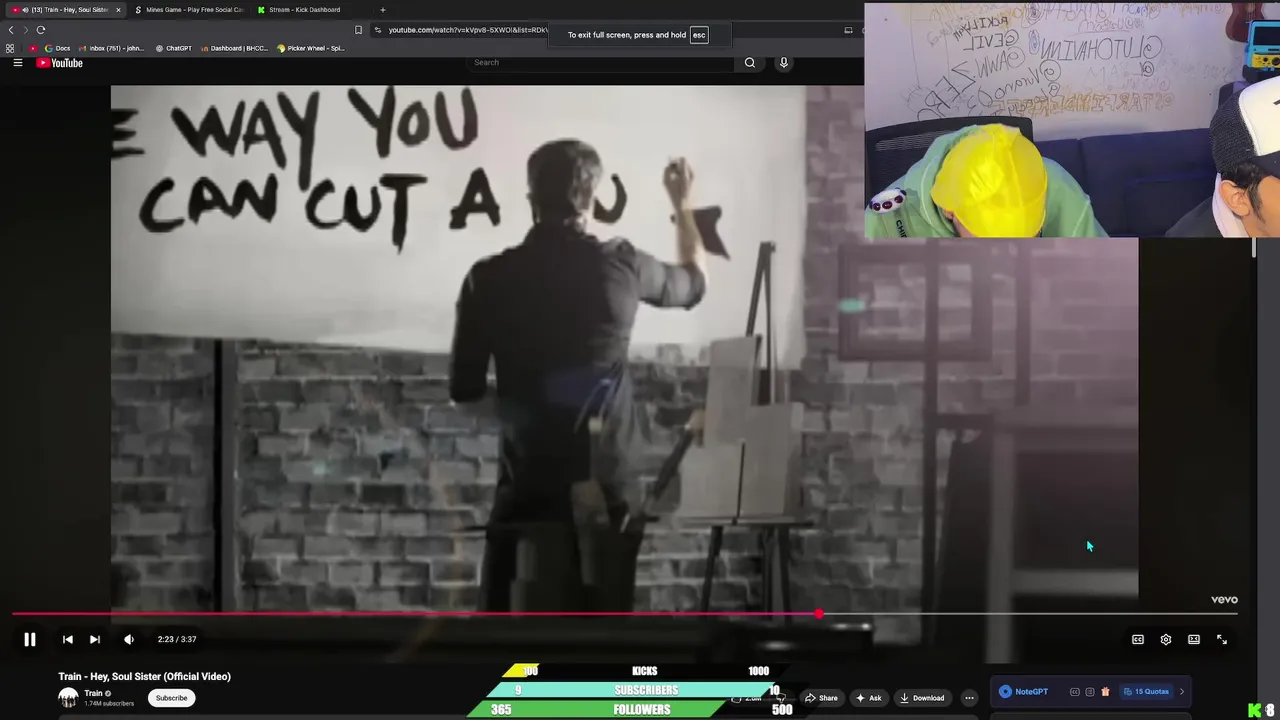Subscribe to the Train channel

[x=171, y=698]
